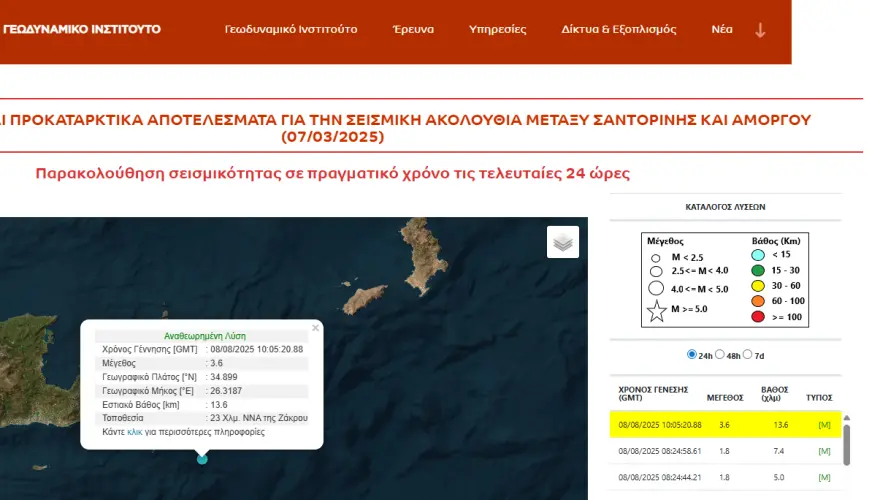Click the earthquake list scrollbar
This screenshot has width=880, height=500.
point(846,442)
